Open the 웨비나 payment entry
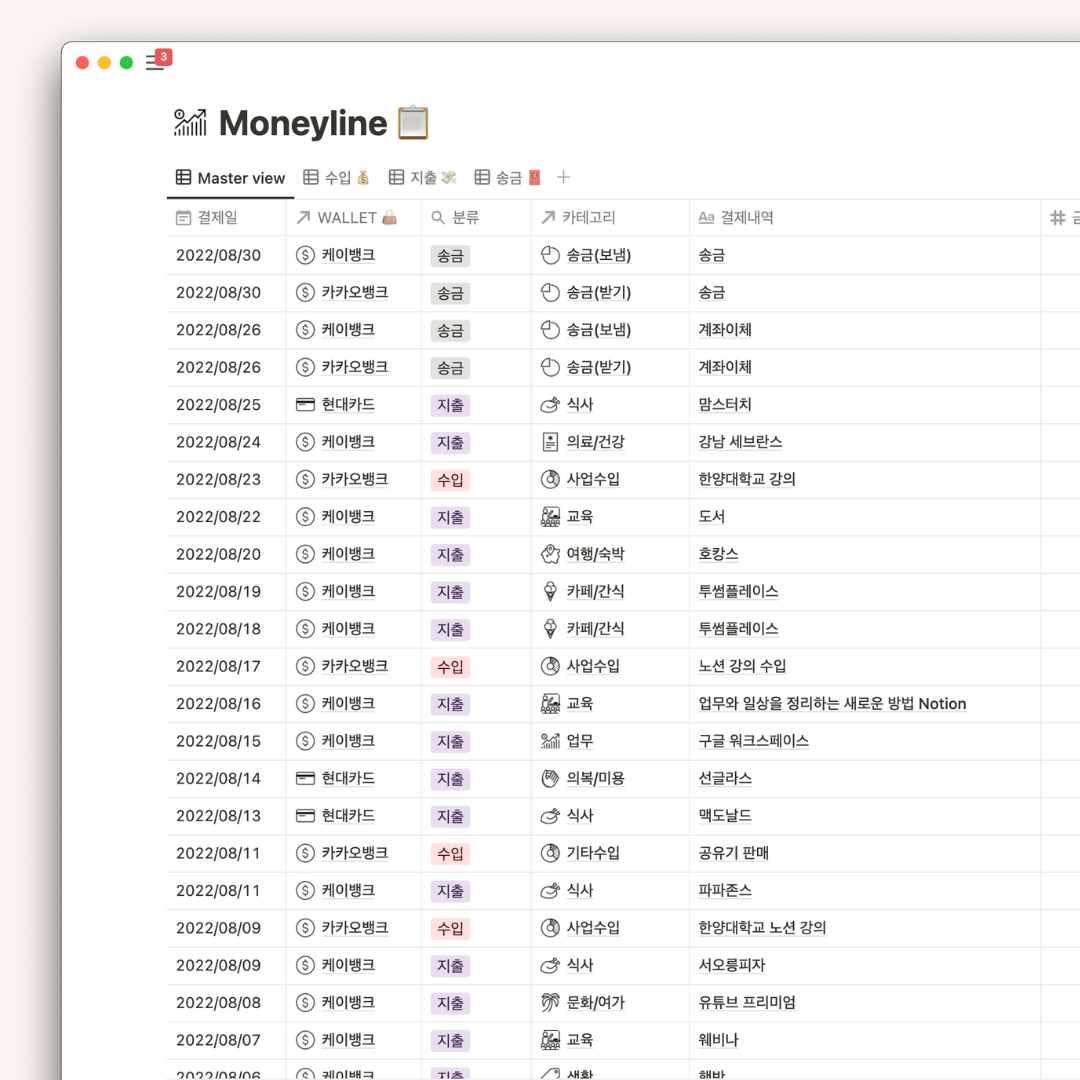The height and width of the screenshot is (1080, 1080). (x=718, y=1039)
